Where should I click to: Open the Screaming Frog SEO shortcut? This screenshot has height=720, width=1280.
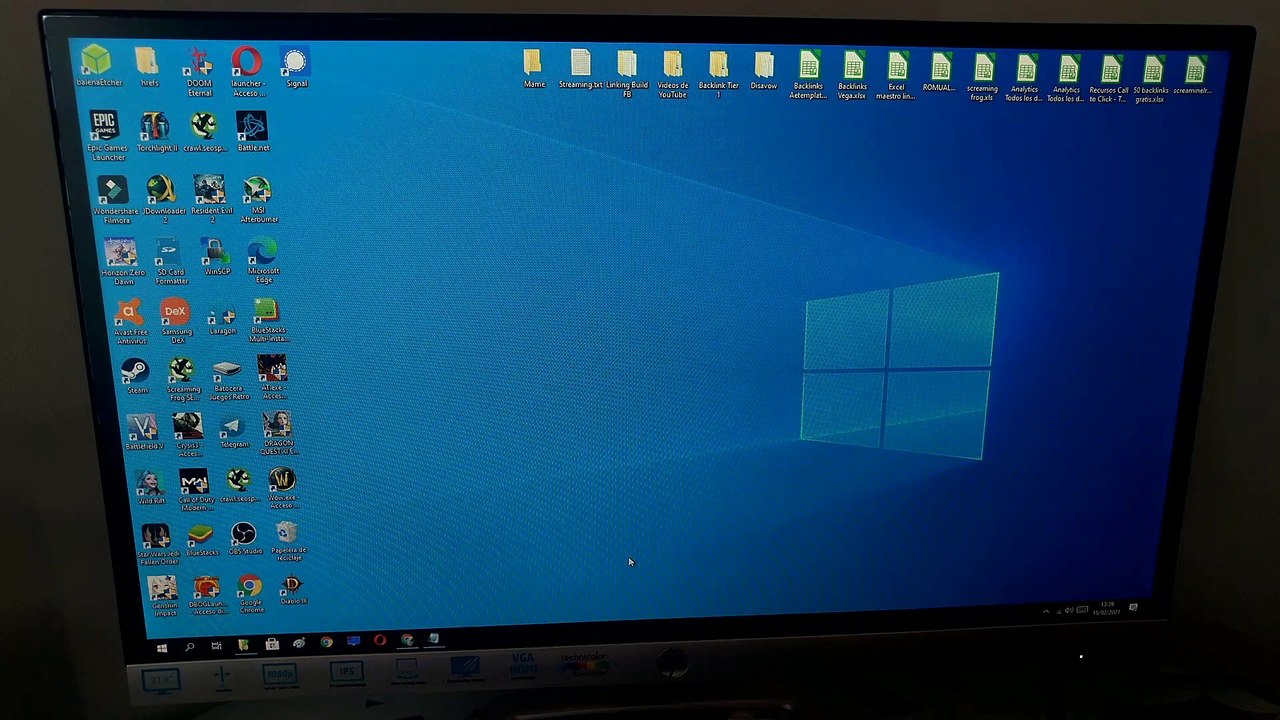(182, 380)
